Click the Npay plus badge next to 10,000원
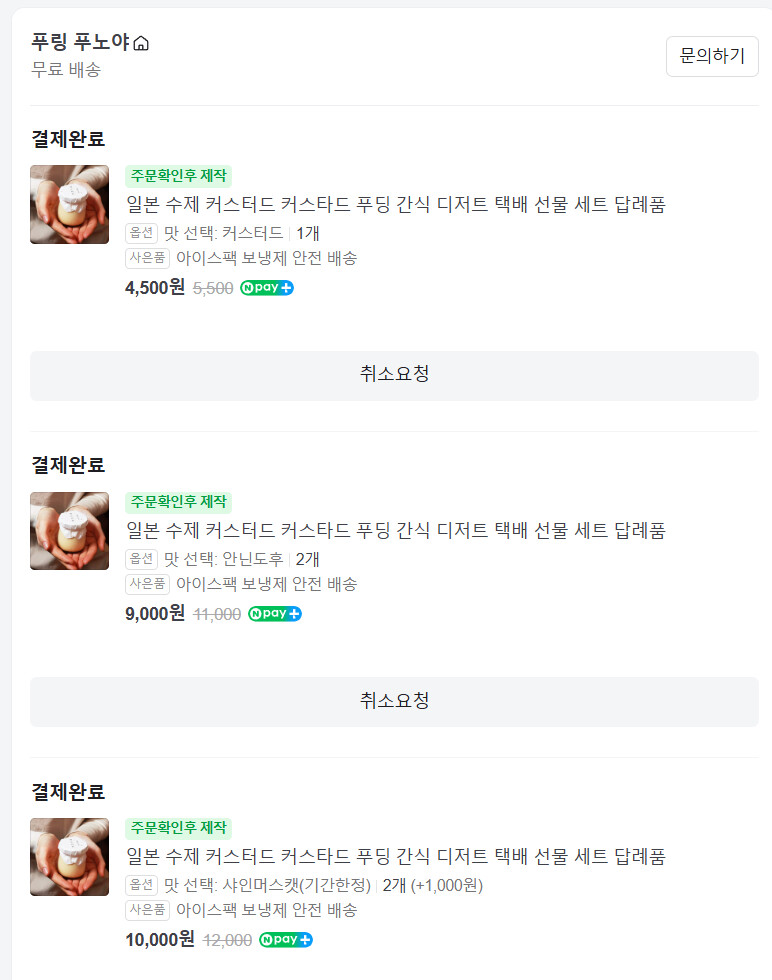Viewport: 772px width, 980px height. point(286,939)
